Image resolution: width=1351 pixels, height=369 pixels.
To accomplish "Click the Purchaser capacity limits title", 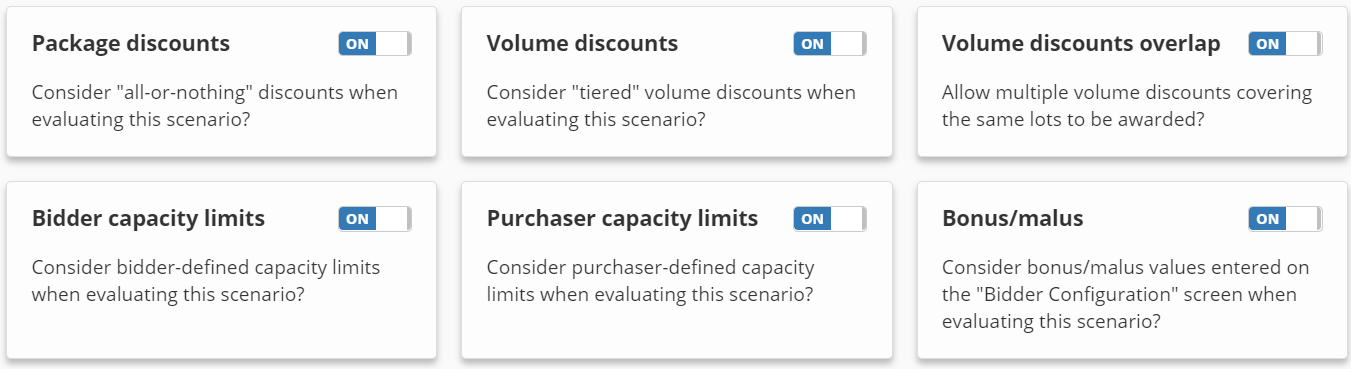I will (622, 219).
